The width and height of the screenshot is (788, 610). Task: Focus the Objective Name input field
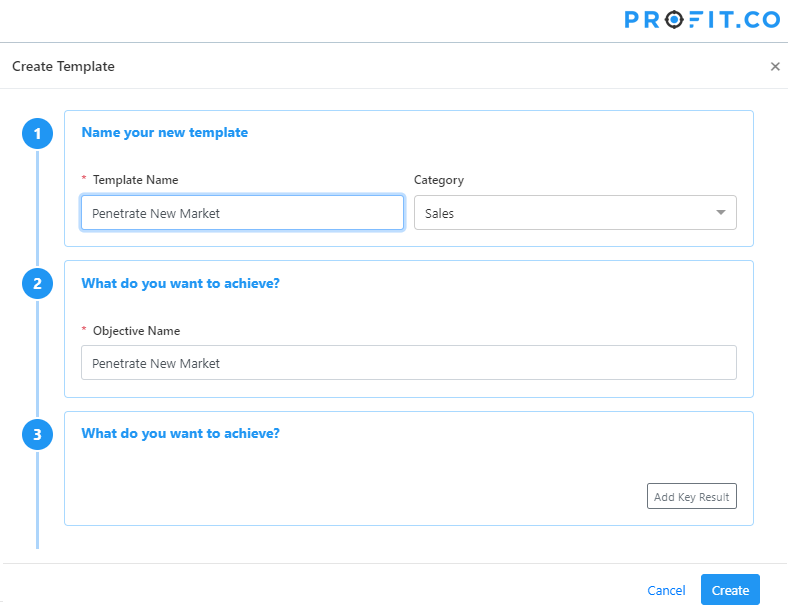tap(409, 362)
